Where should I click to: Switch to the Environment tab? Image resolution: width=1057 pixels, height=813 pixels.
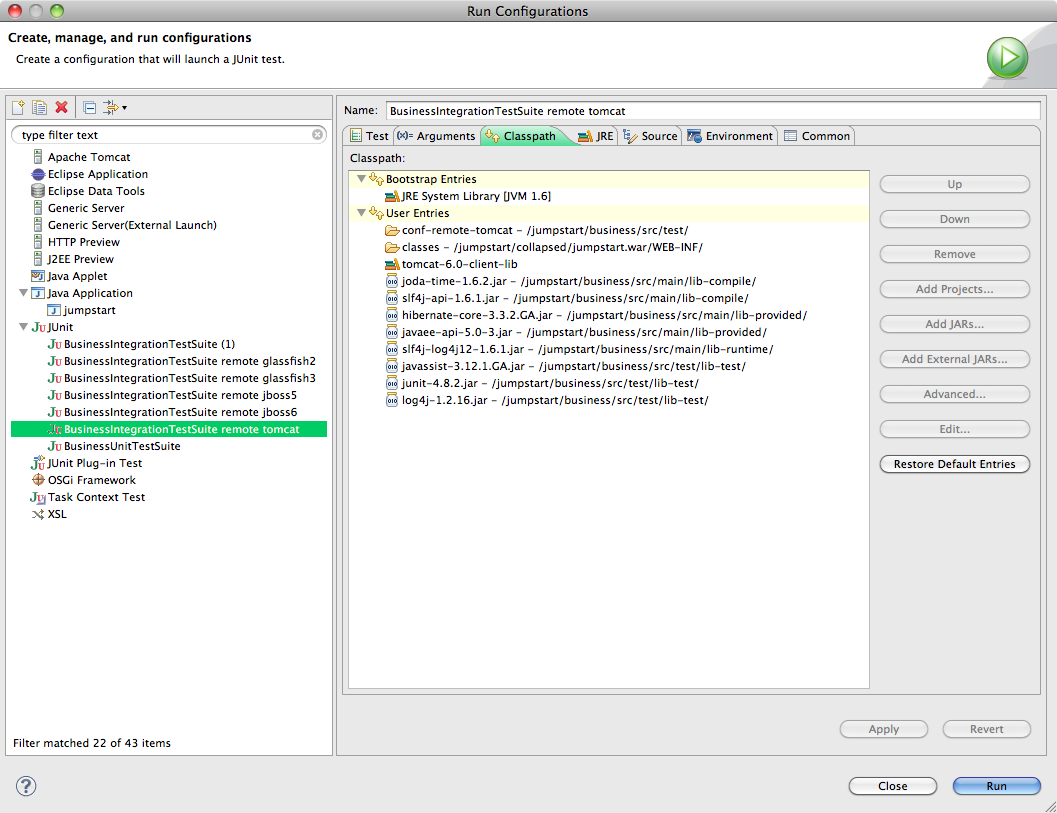coord(730,136)
